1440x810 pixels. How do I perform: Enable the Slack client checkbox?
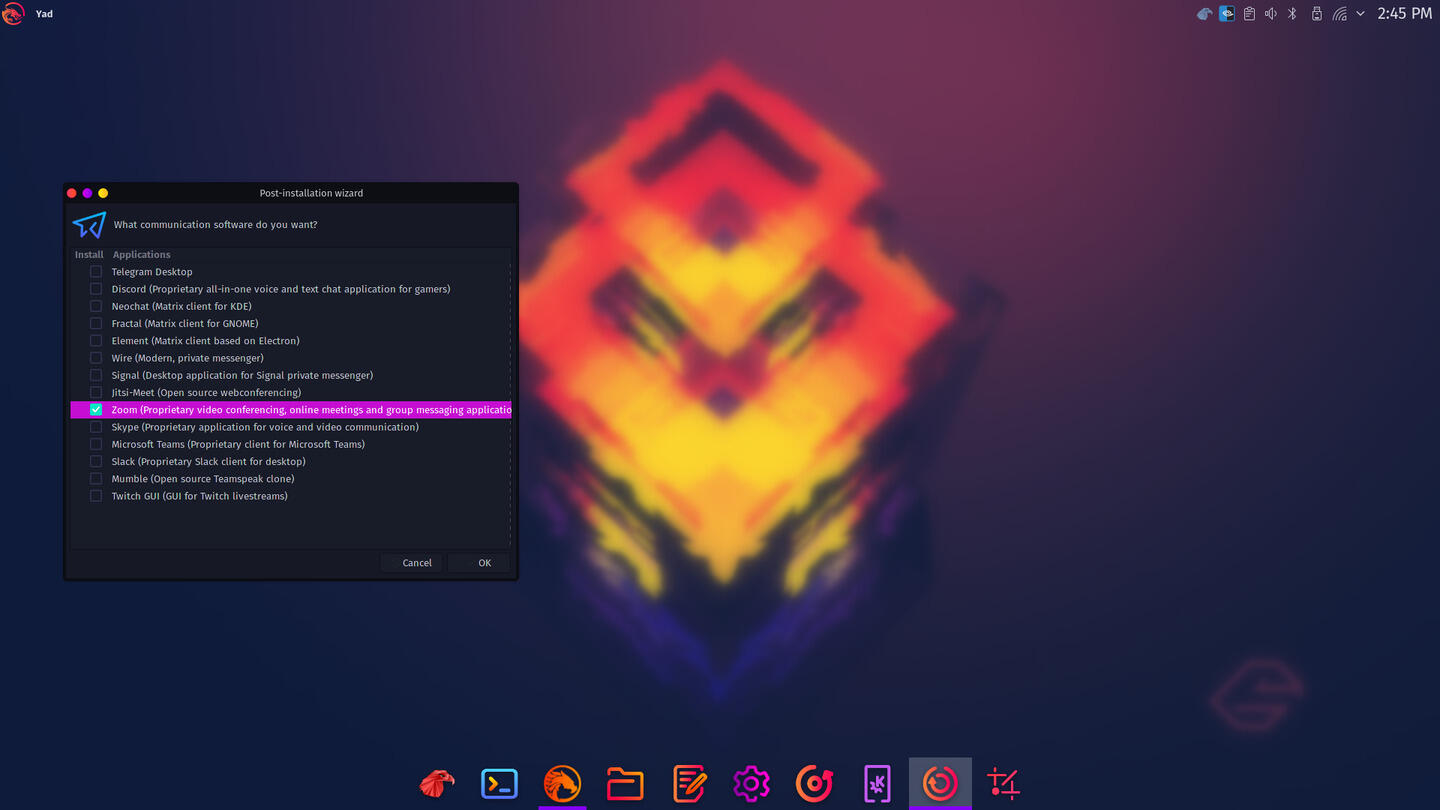coord(96,461)
